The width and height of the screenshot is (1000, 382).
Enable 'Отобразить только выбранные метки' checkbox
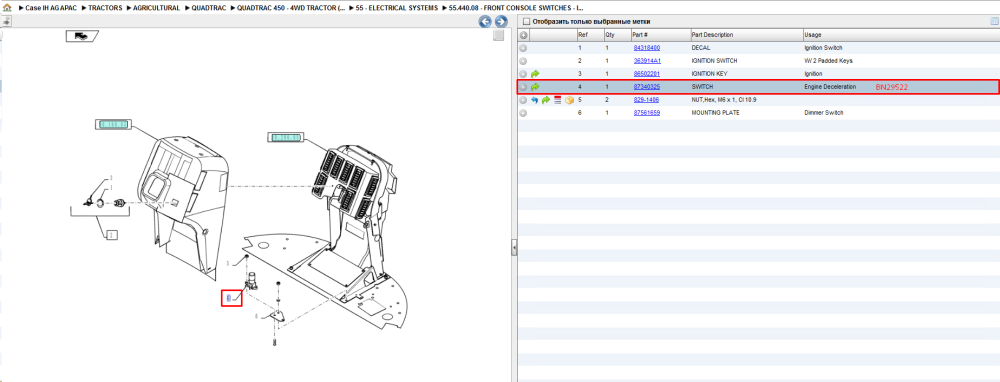[x=526, y=22]
